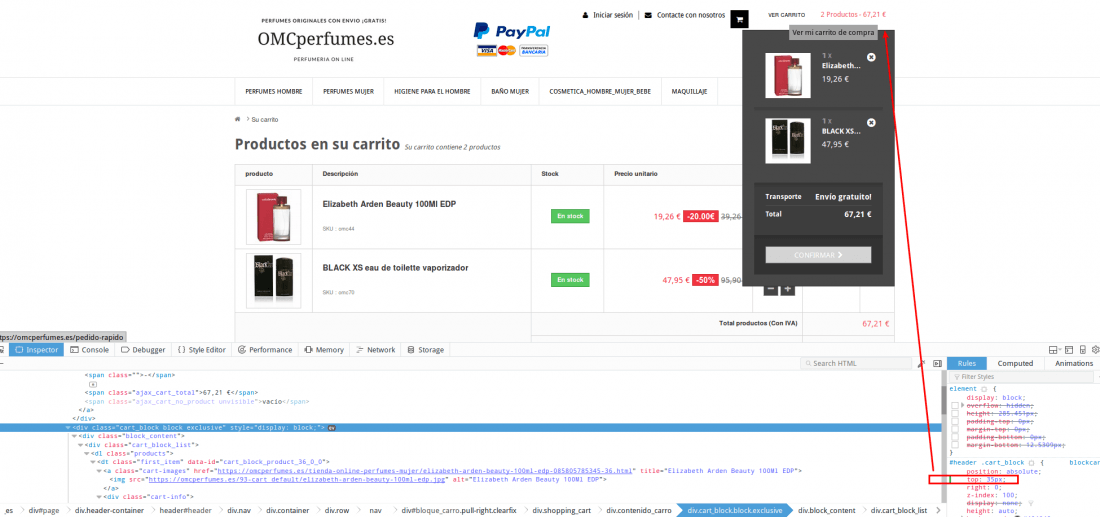Switch to the Console tab
This screenshot has width=1100, height=517.
pos(88,349)
